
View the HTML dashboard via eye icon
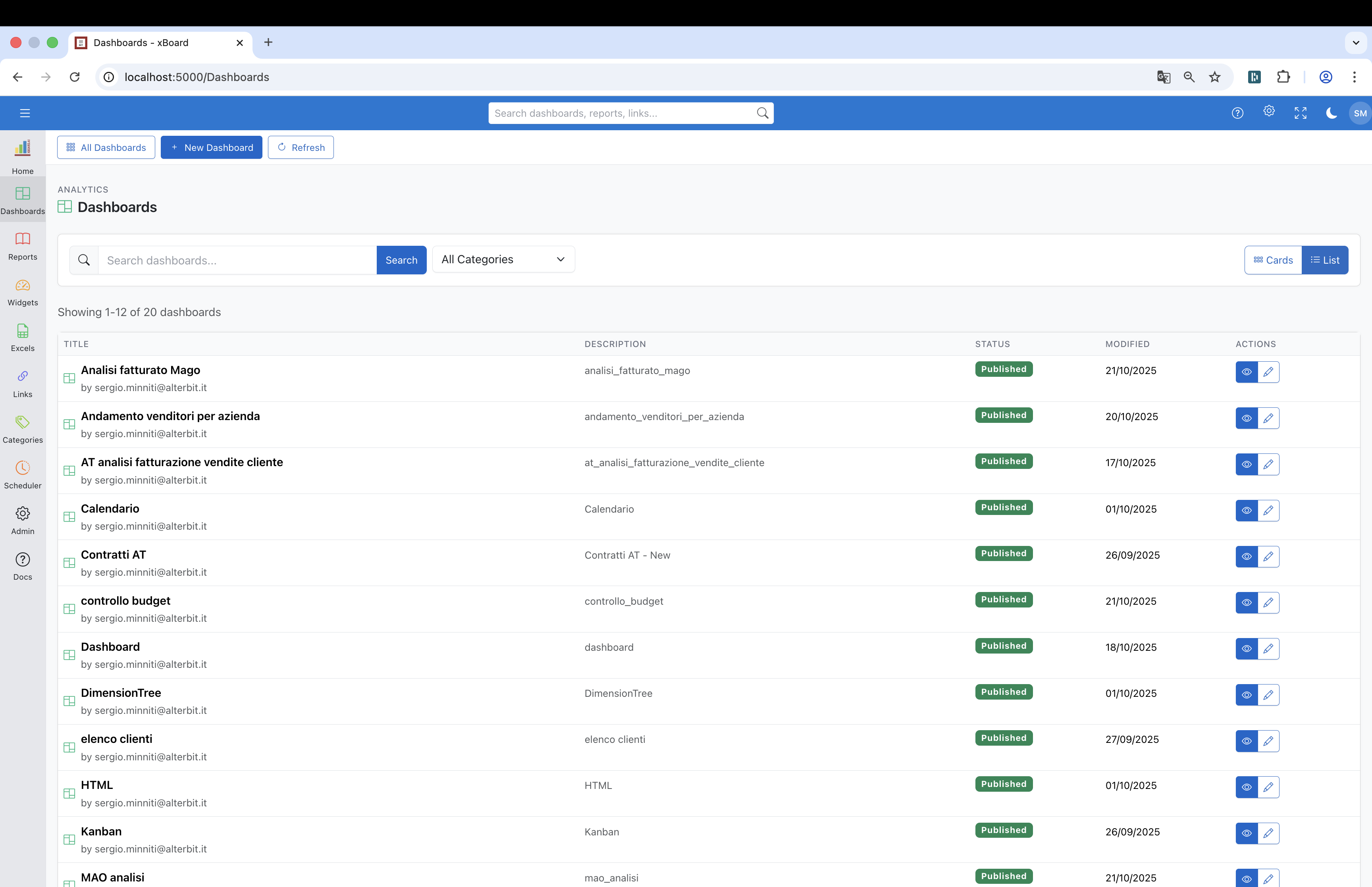tap(1247, 787)
